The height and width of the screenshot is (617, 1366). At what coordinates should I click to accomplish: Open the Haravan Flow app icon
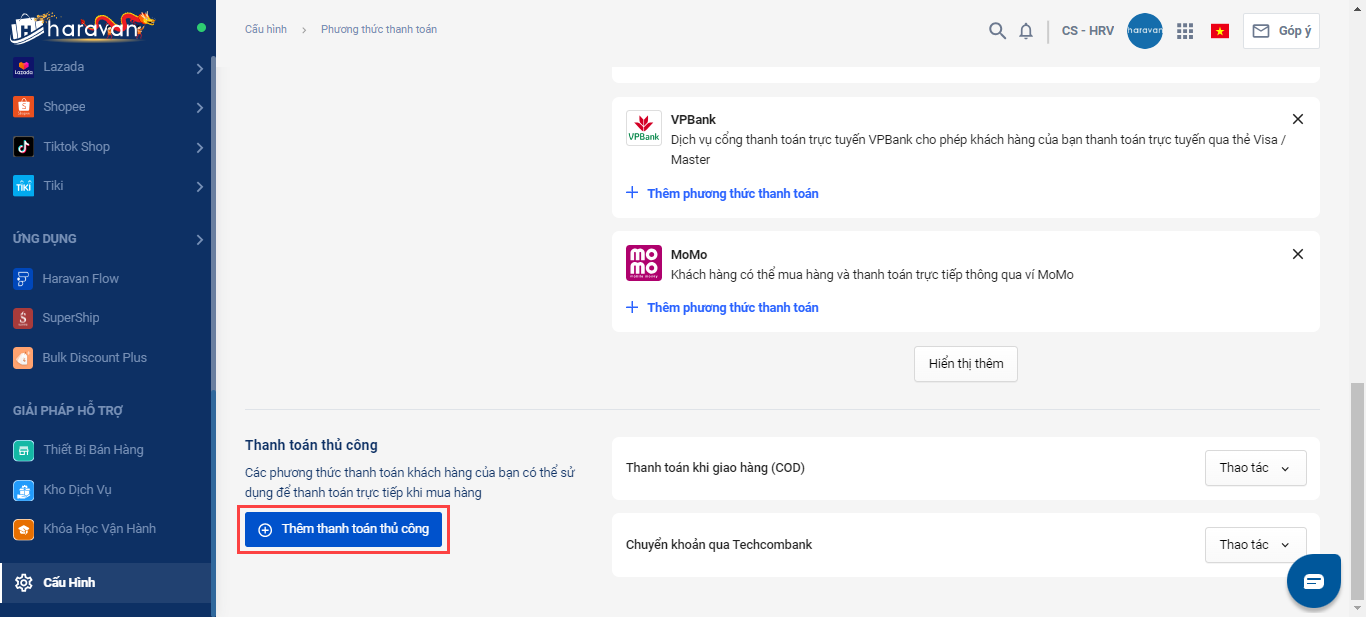(23, 279)
